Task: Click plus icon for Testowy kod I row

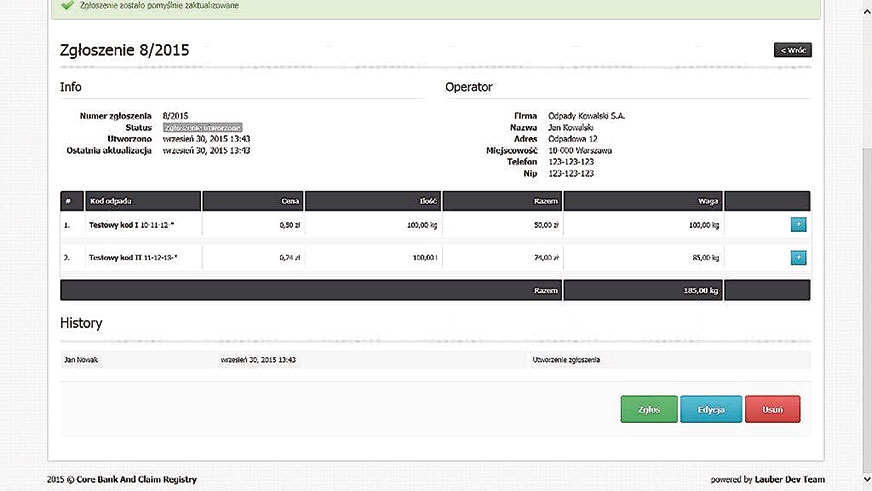Action: (x=798, y=225)
